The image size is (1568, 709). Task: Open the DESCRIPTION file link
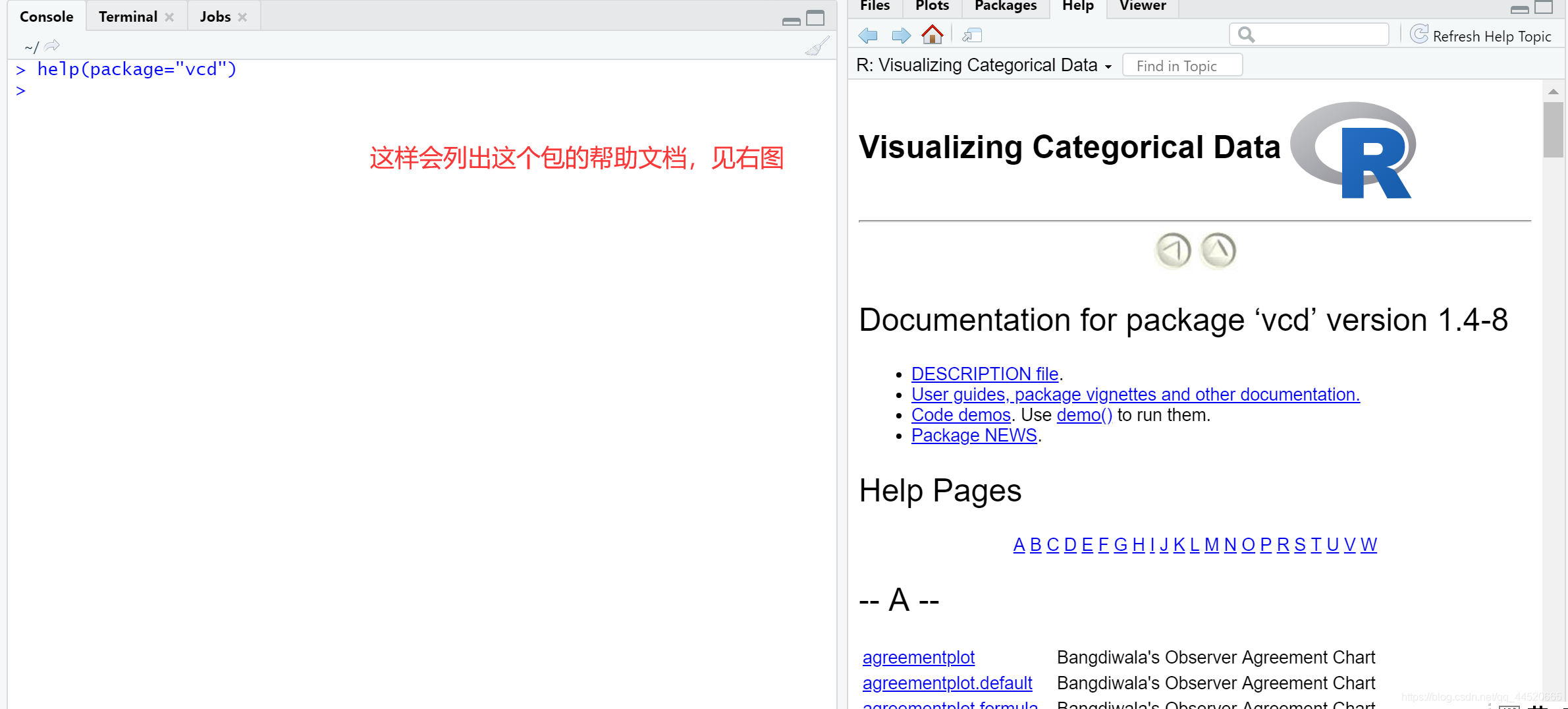(x=985, y=374)
